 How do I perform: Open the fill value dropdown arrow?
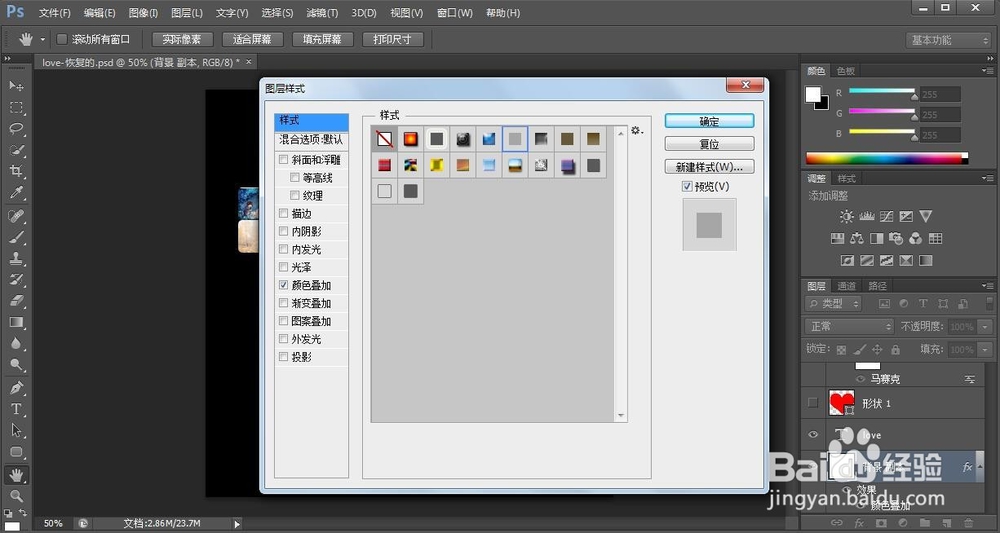coord(985,349)
